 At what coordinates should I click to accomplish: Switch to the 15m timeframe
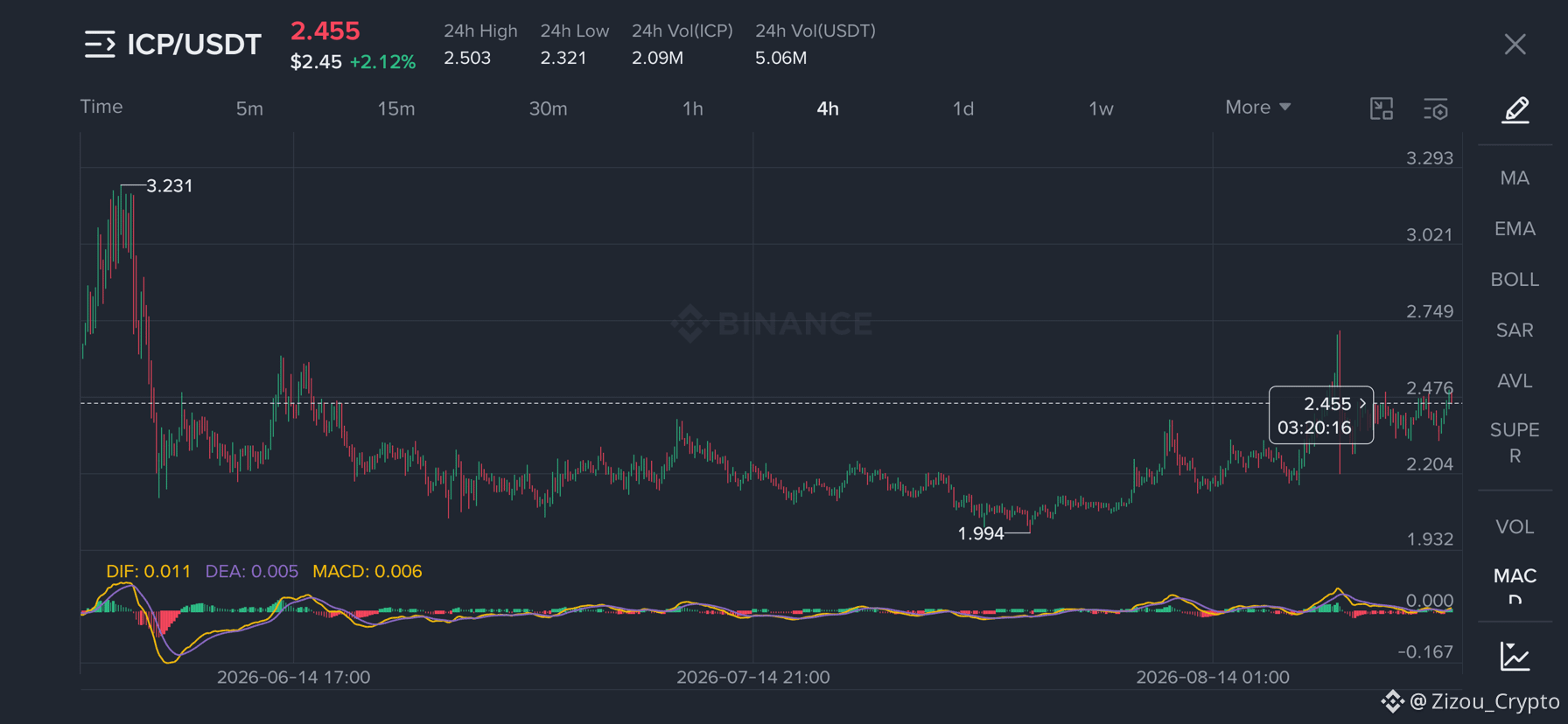[396, 108]
